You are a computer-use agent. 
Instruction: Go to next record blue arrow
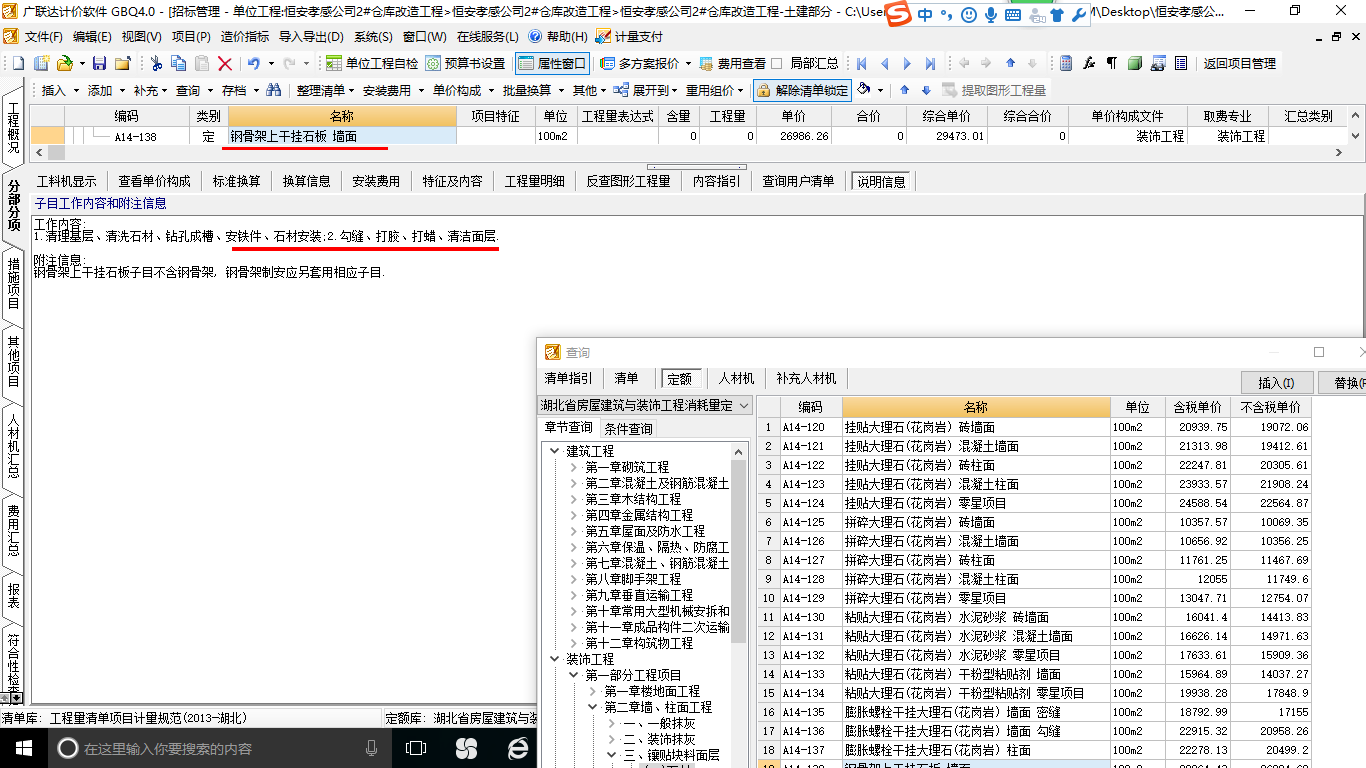pos(907,63)
